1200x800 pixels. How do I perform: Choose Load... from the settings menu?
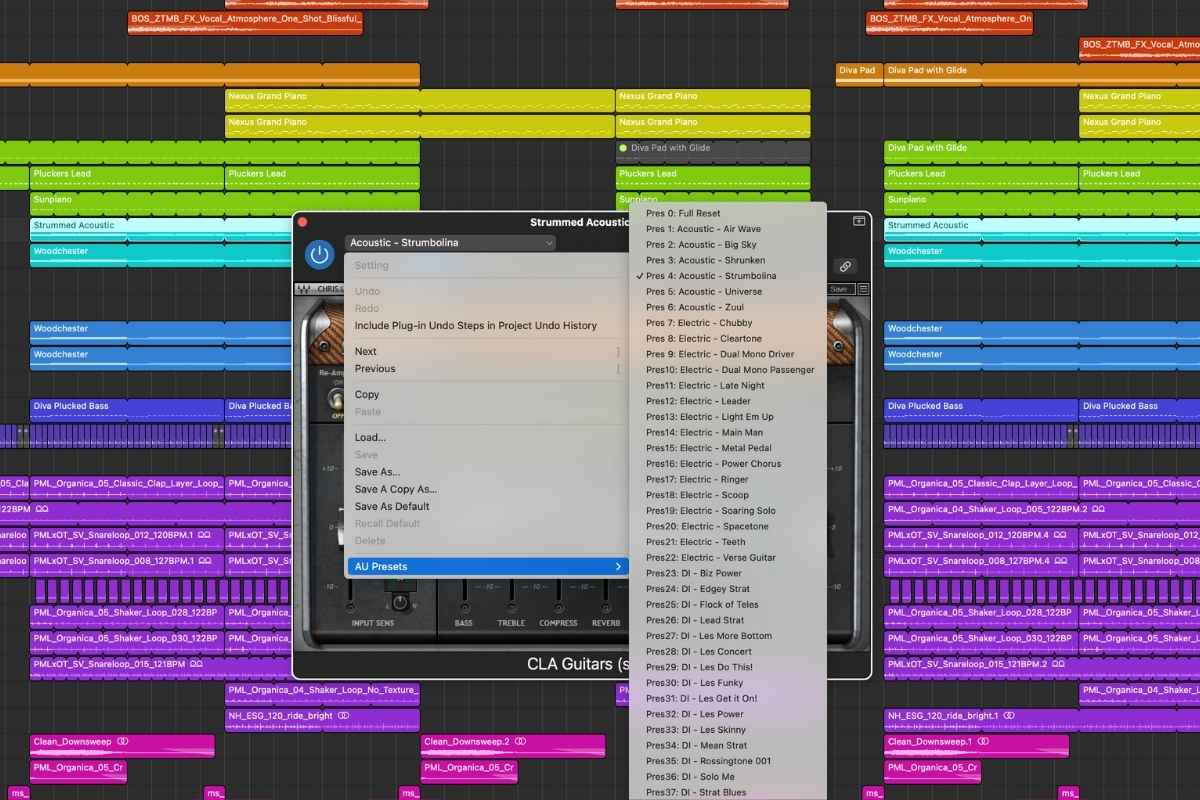(x=486, y=438)
